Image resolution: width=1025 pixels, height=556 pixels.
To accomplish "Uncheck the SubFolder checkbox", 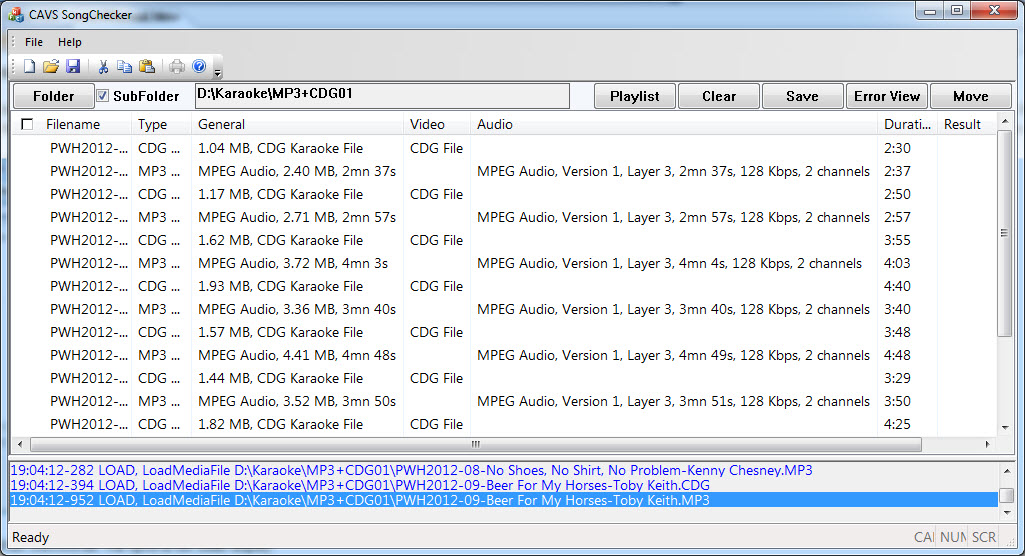I will (x=103, y=96).
